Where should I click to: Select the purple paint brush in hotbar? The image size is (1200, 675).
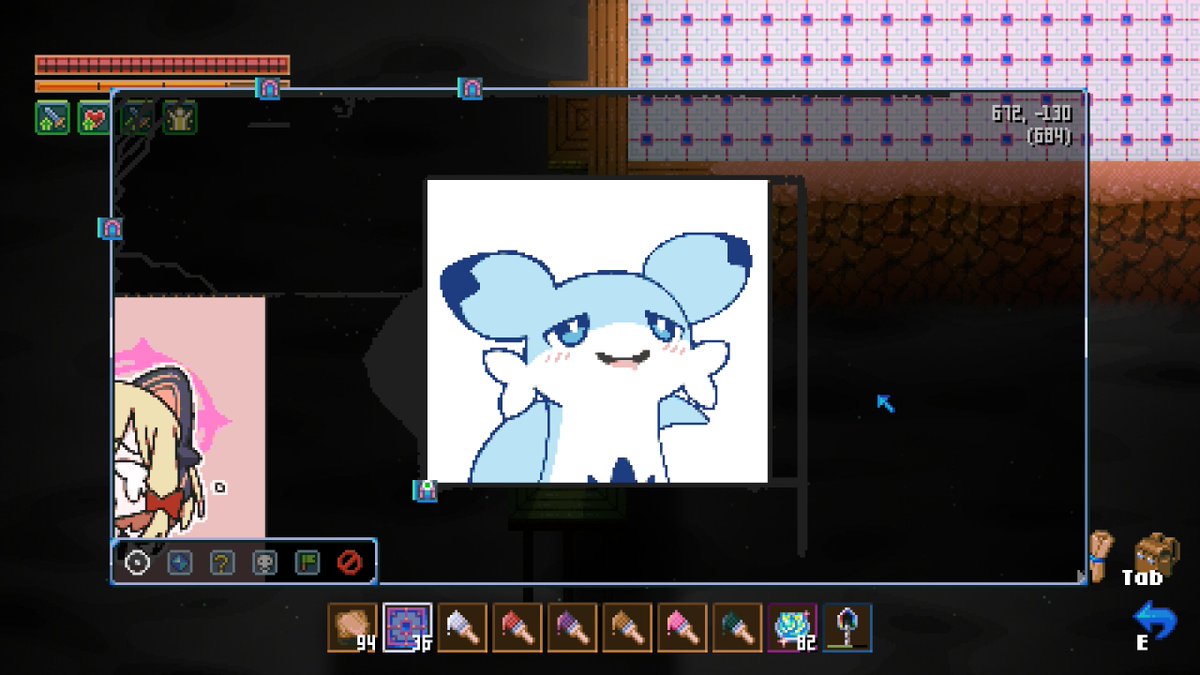pos(572,628)
